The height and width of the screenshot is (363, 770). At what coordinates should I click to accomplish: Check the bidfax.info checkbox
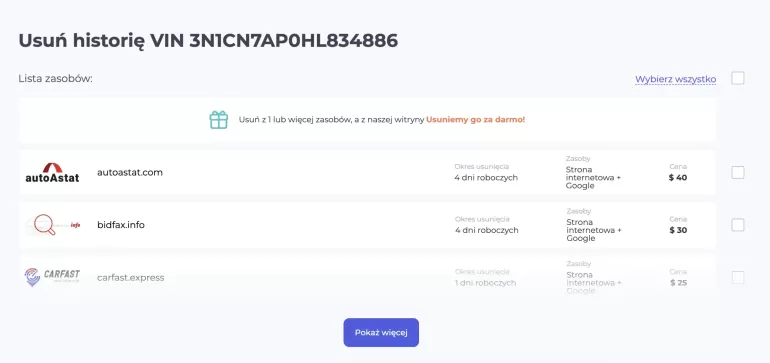(x=738, y=225)
